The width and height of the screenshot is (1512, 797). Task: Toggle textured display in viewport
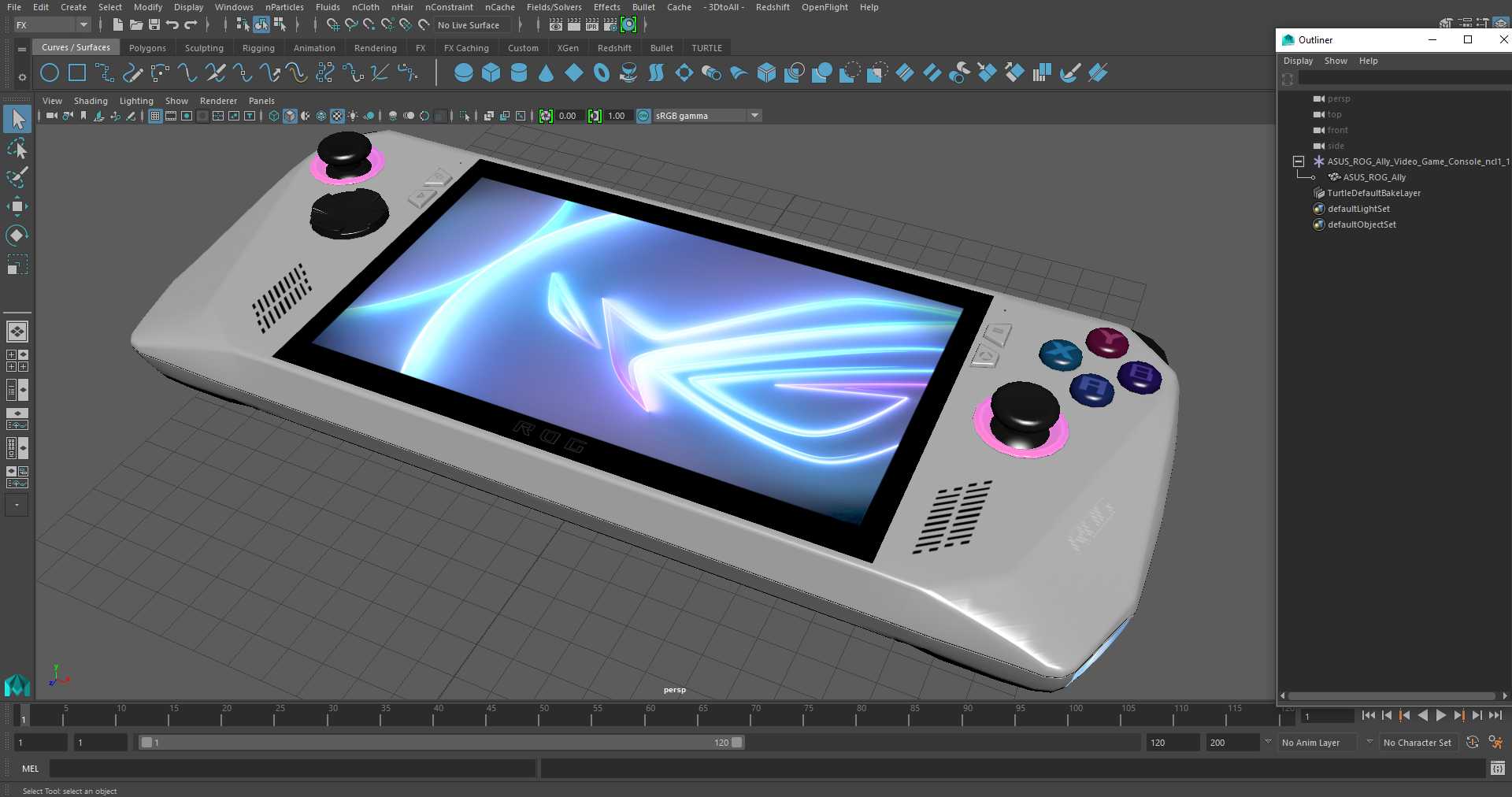point(337,116)
